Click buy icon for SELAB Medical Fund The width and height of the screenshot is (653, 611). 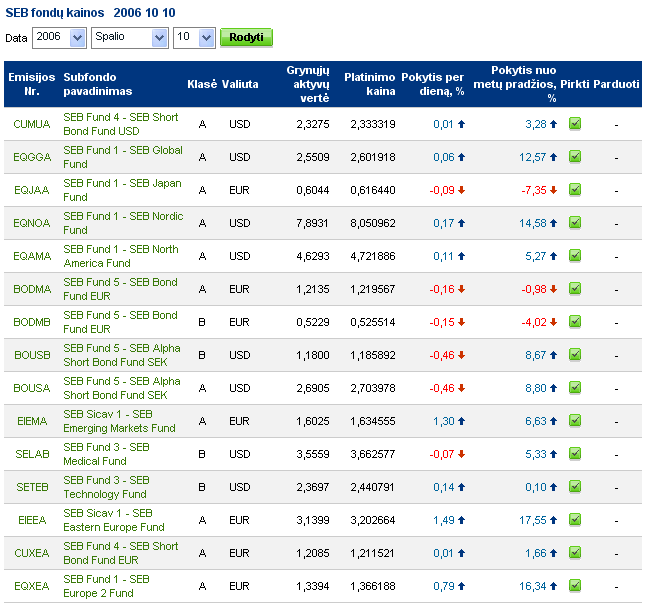575,453
